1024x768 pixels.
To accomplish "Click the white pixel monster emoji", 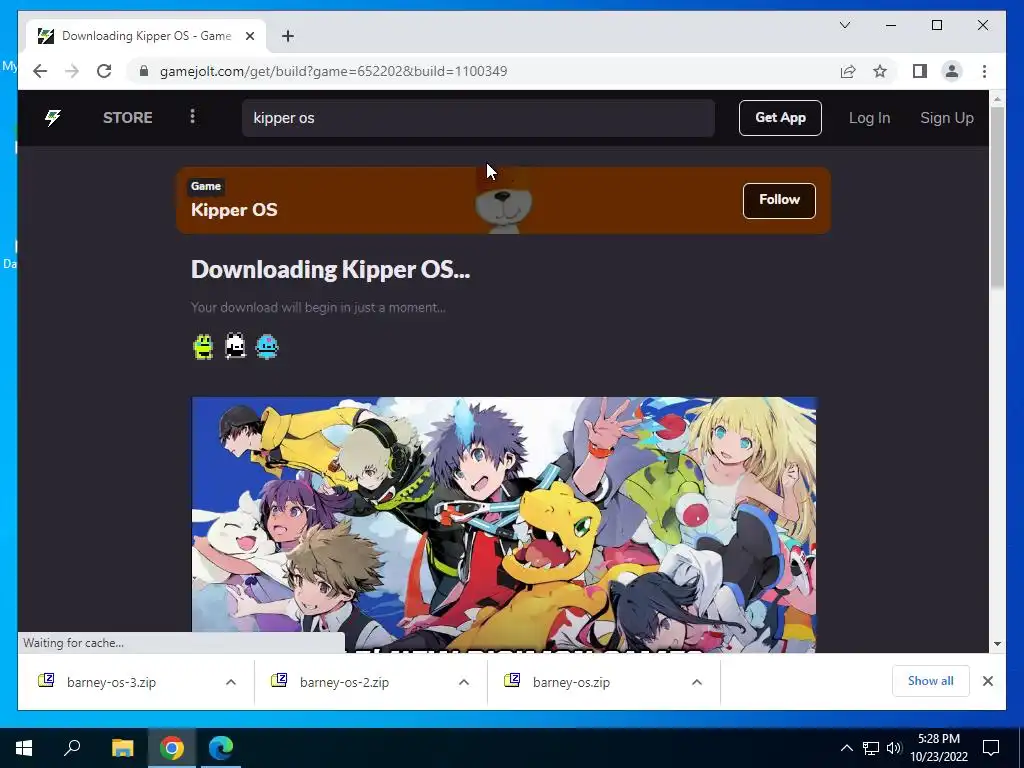I will coord(235,346).
